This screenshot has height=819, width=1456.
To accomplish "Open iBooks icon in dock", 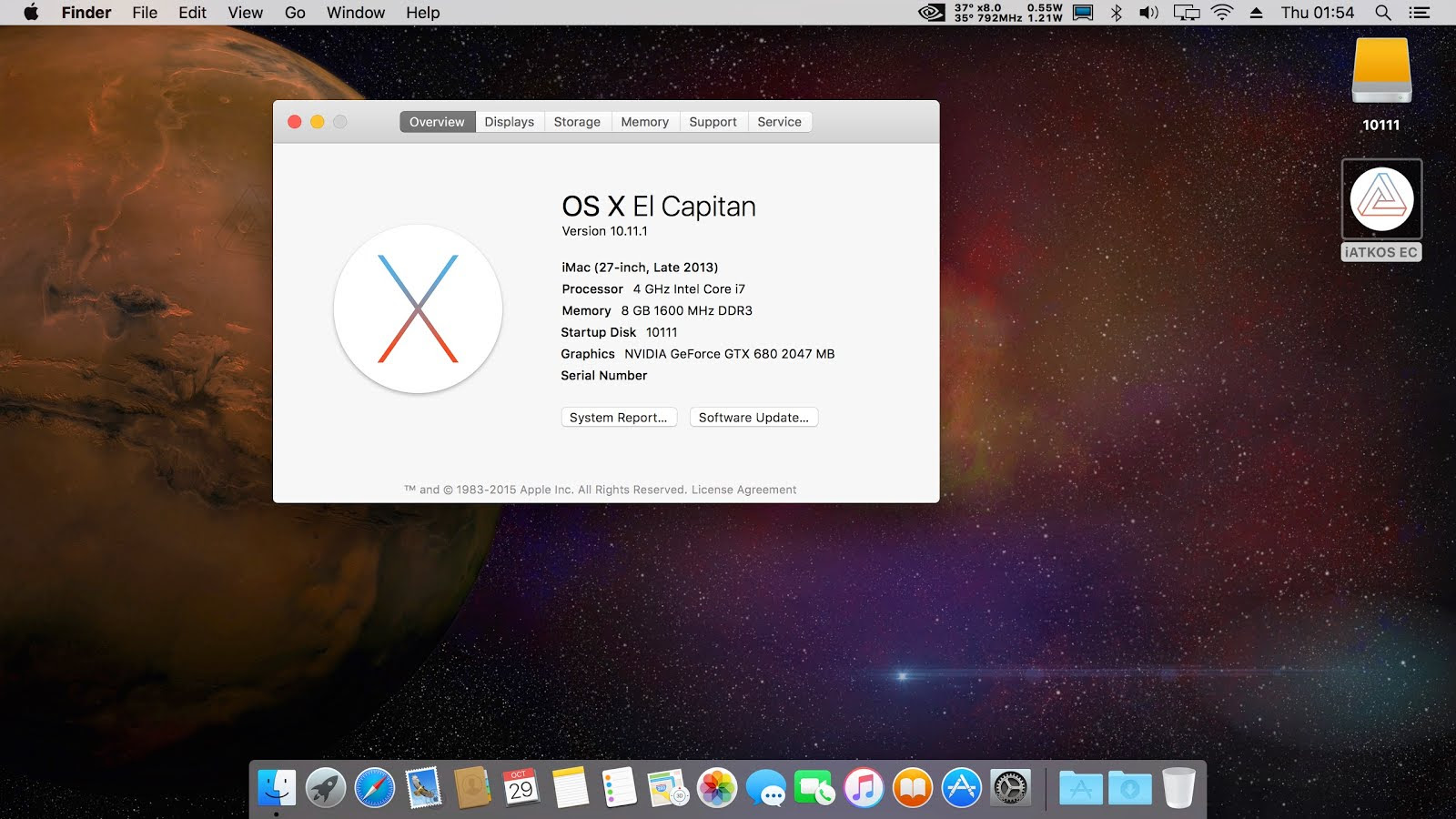I will click(913, 788).
